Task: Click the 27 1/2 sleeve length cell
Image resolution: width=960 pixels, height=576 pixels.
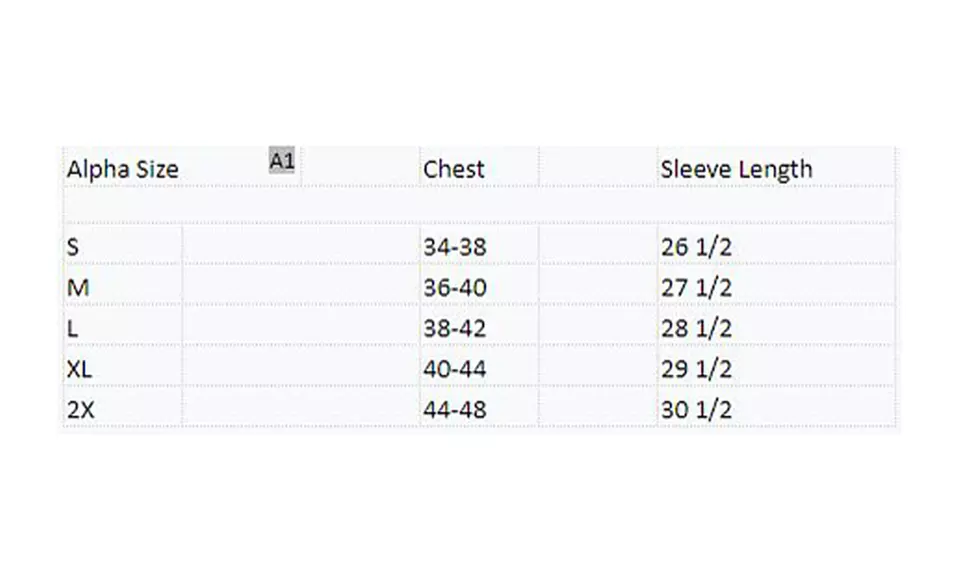Action: coord(696,288)
